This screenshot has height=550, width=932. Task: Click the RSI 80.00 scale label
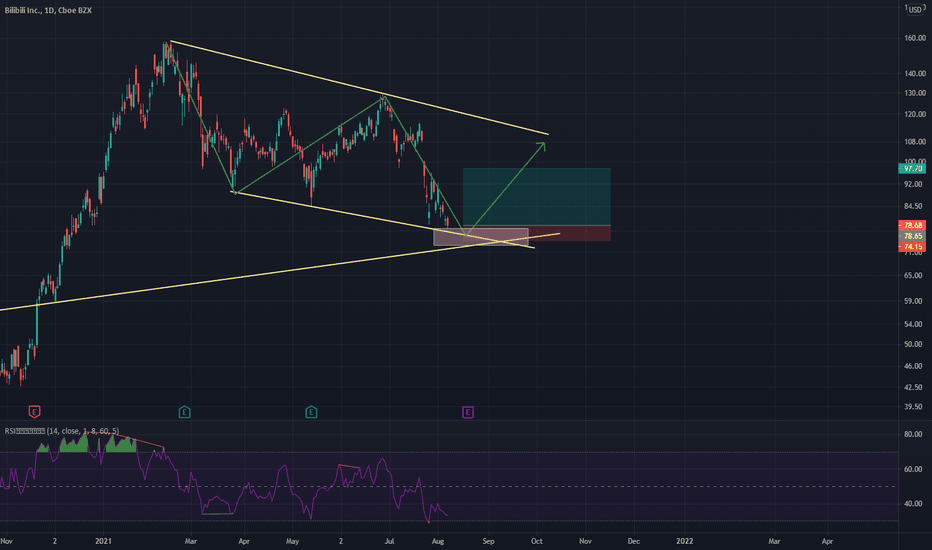(913, 435)
